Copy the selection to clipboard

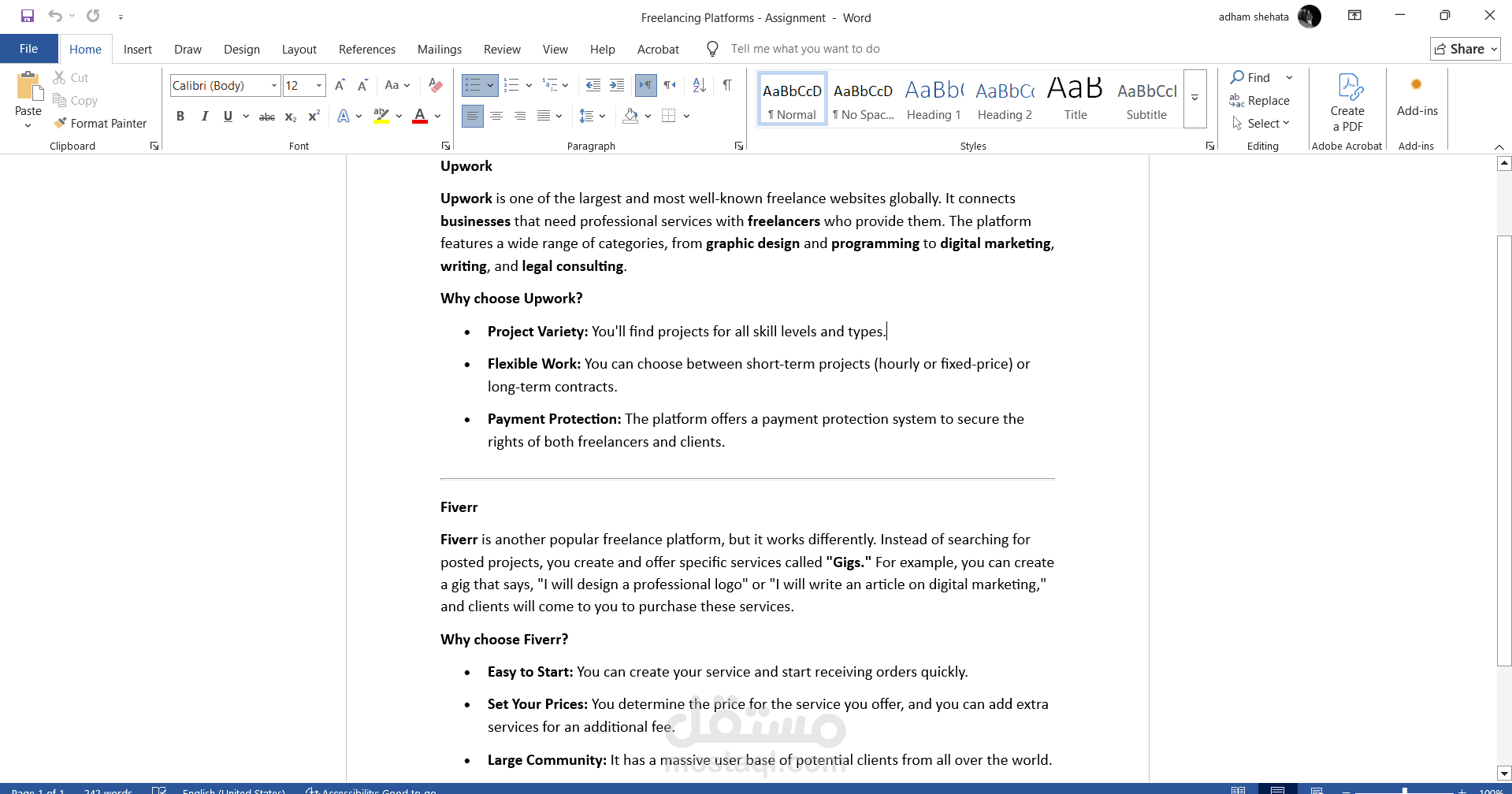(x=76, y=100)
